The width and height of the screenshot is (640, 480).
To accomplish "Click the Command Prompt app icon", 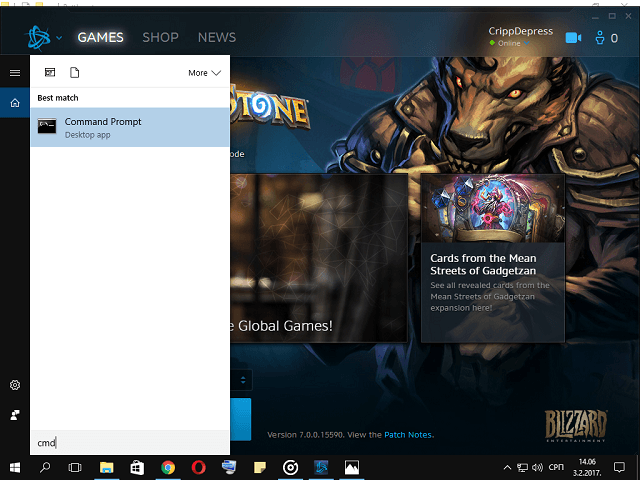I will point(47,126).
